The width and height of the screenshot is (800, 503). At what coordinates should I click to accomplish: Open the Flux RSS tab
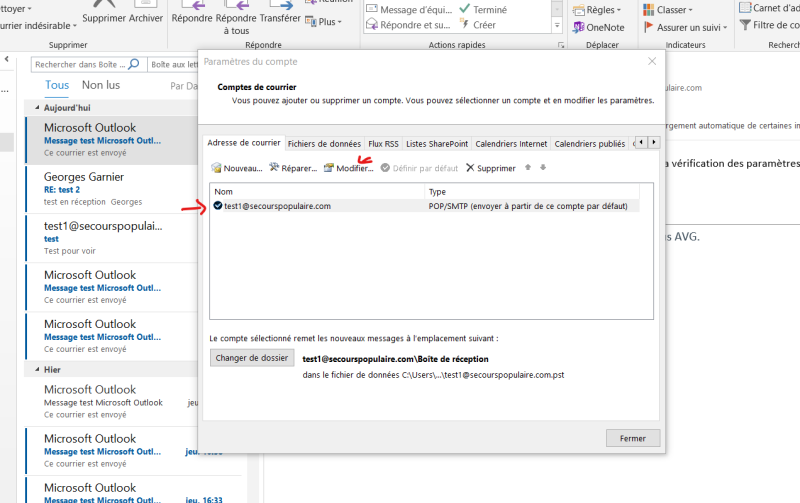tap(383, 144)
